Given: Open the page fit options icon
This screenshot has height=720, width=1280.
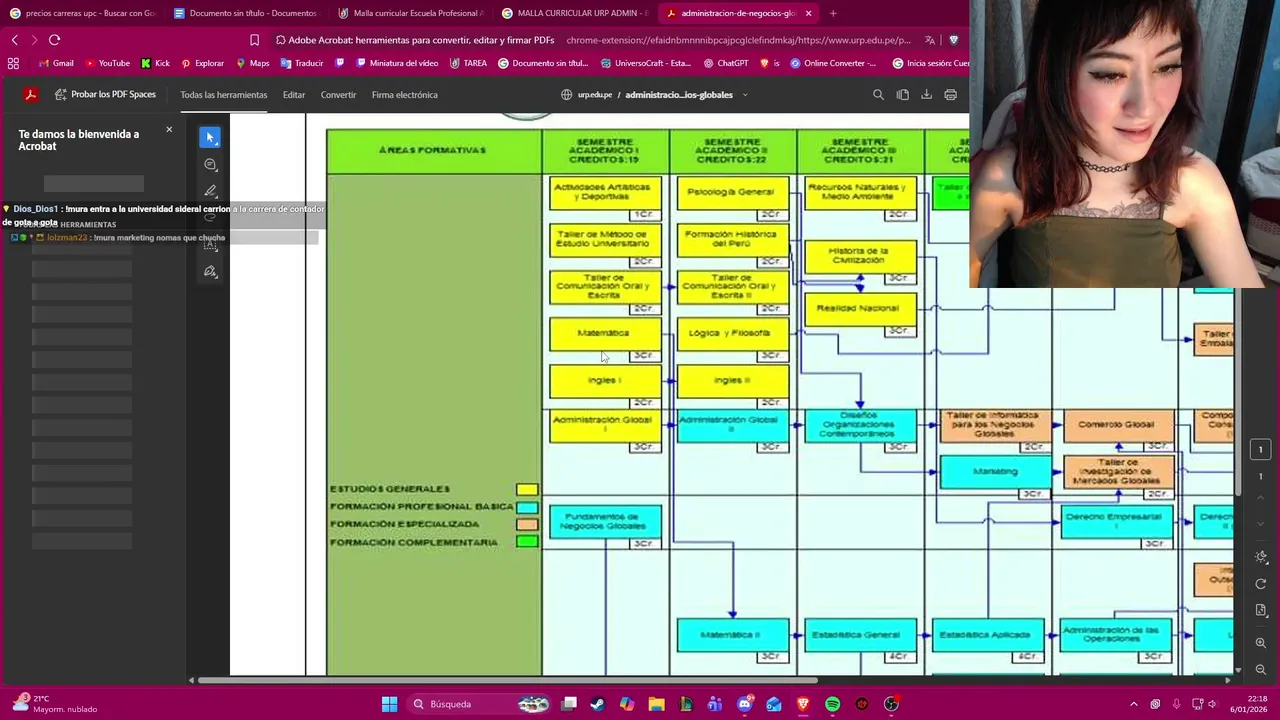Looking at the screenshot, I should [1261, 610].
